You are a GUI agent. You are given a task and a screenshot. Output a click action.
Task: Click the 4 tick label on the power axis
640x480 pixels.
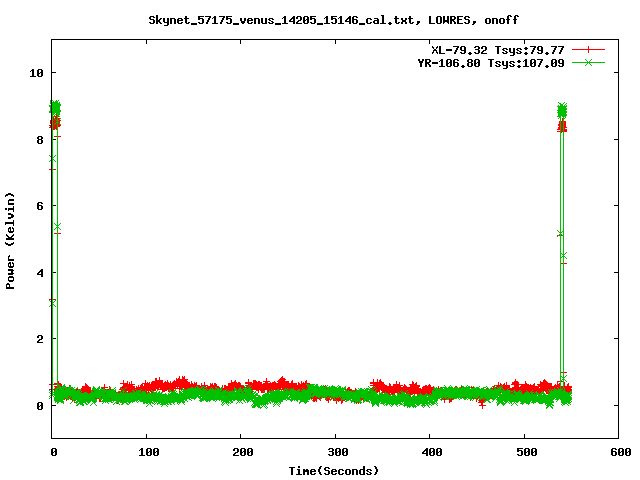pyautogui.click(x=39, y=273)
